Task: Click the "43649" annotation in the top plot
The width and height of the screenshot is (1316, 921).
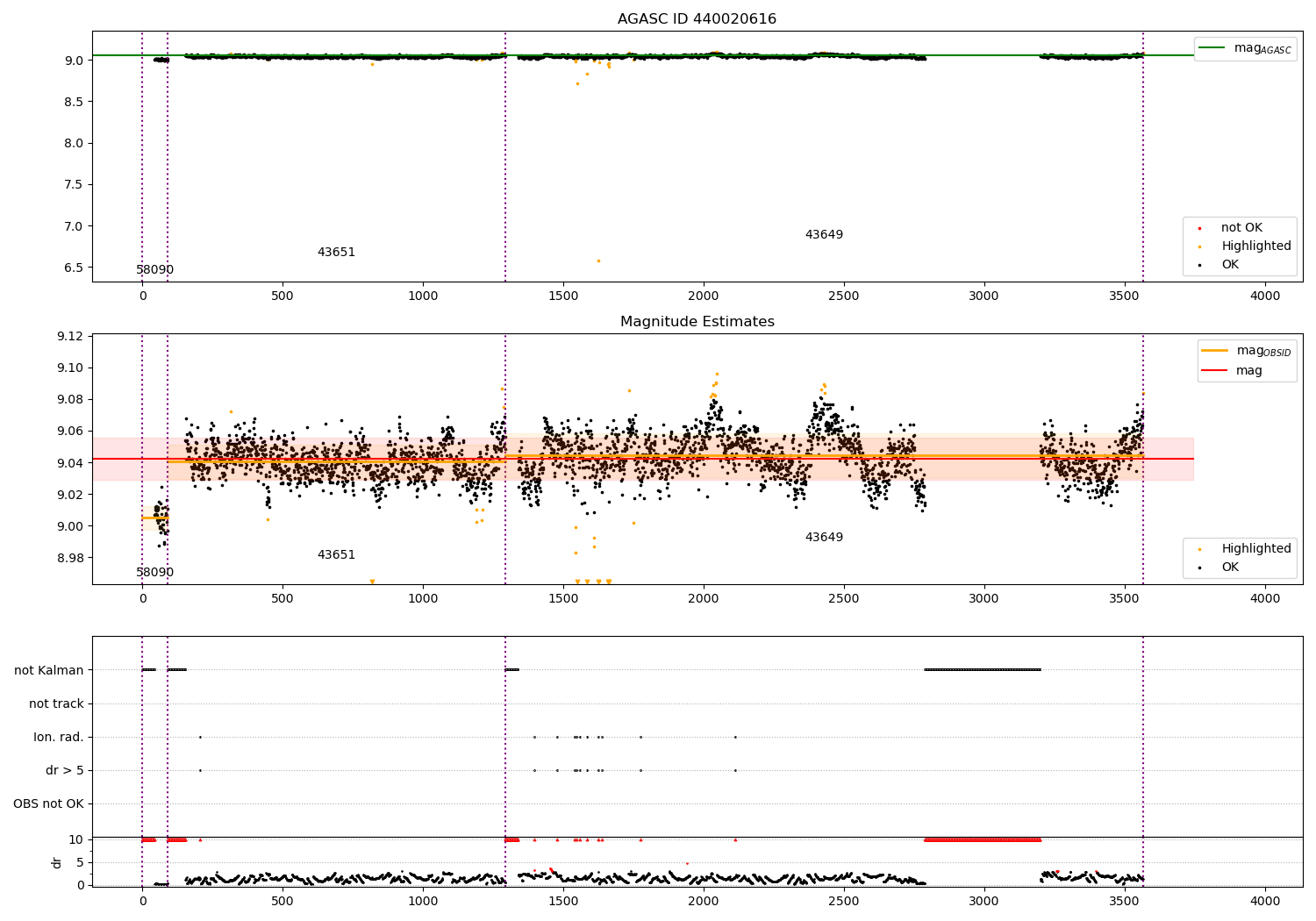Action: coord(824,234)
